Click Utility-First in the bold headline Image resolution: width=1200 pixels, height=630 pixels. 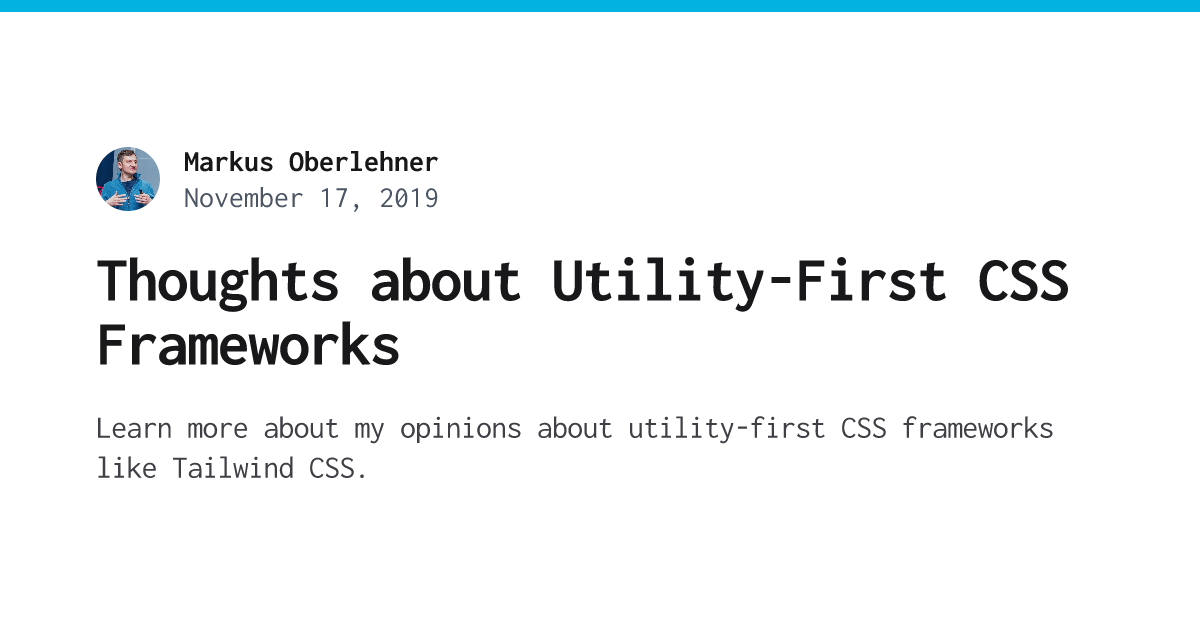tap(749, 281)
